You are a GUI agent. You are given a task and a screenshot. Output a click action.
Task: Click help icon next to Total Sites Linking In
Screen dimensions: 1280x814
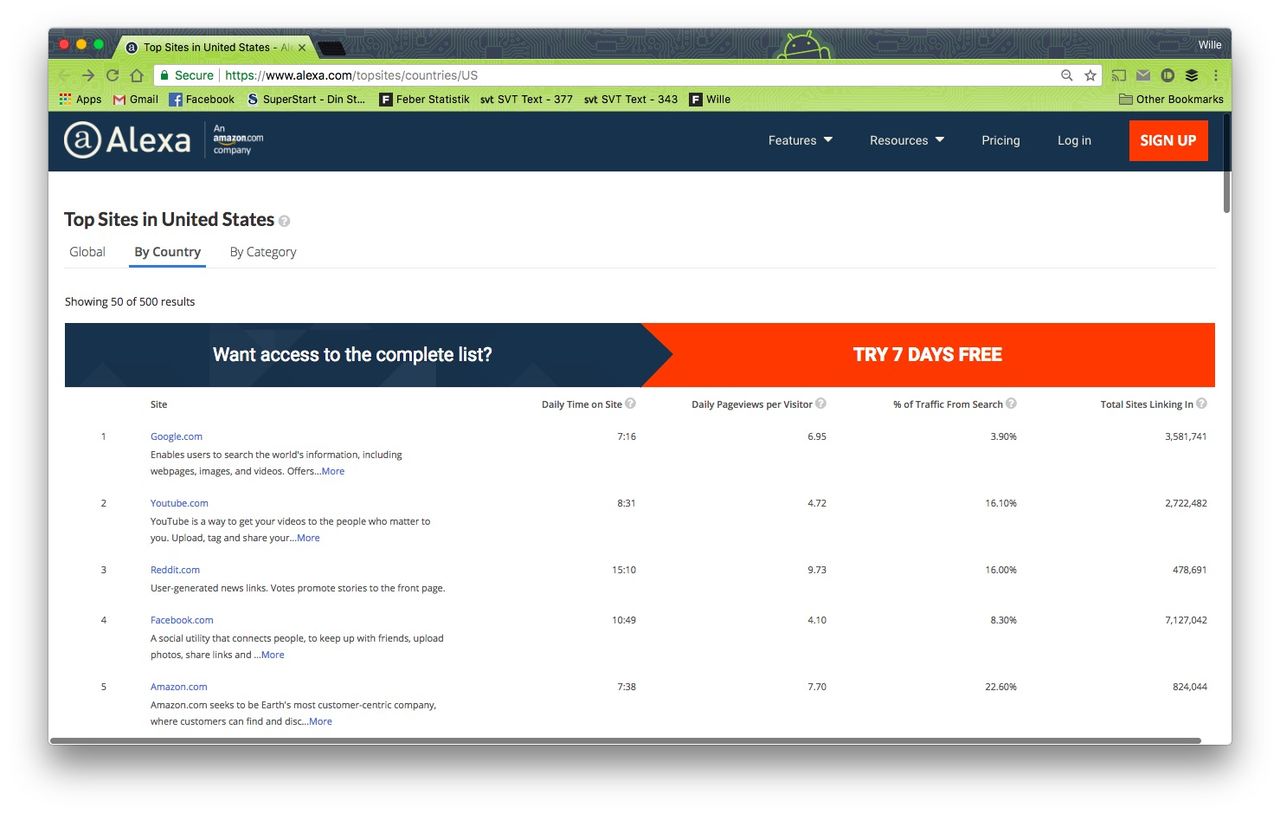coord(1201,404)
